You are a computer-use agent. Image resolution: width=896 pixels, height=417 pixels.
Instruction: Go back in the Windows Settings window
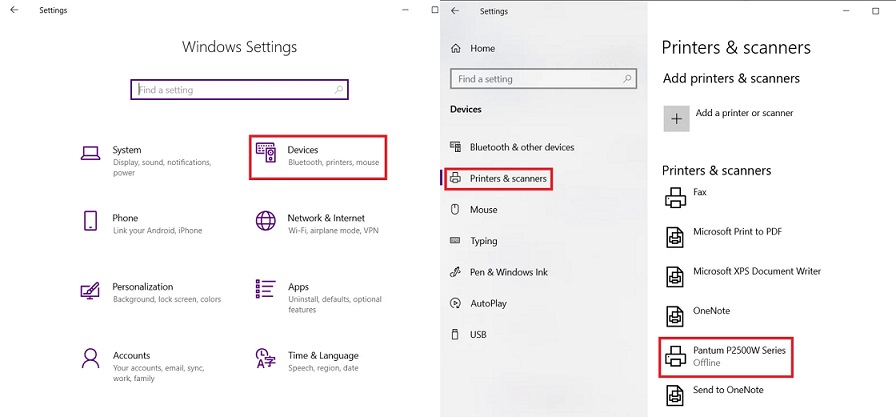point(14,10)
